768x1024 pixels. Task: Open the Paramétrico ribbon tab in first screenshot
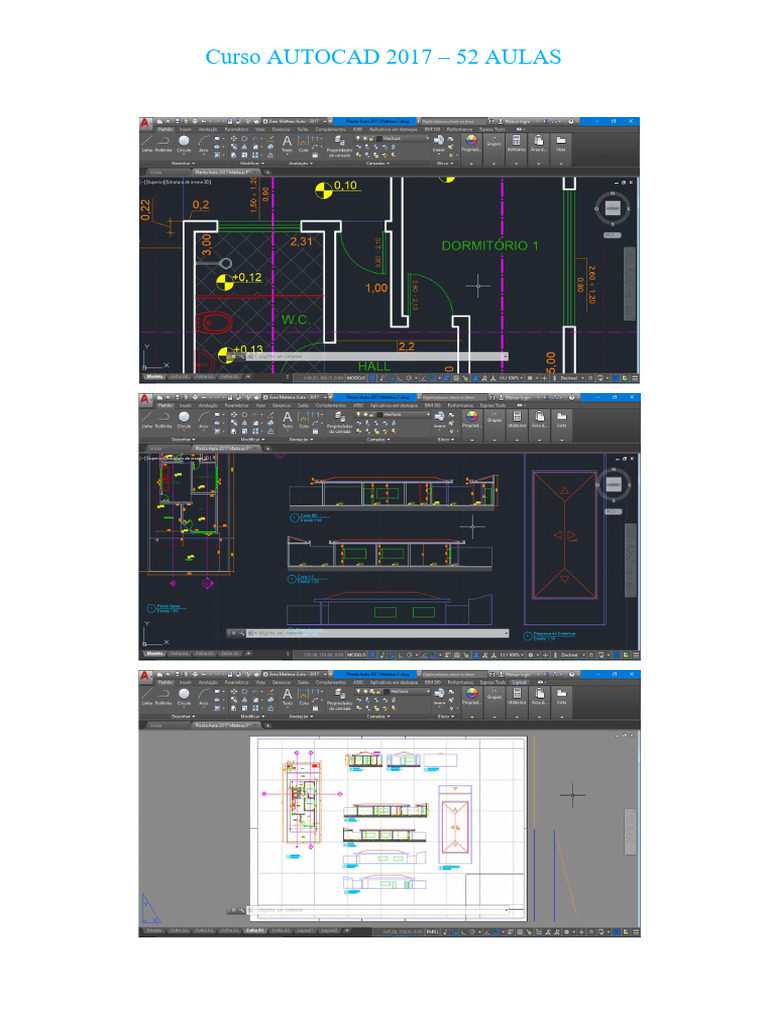pos(236,129)
